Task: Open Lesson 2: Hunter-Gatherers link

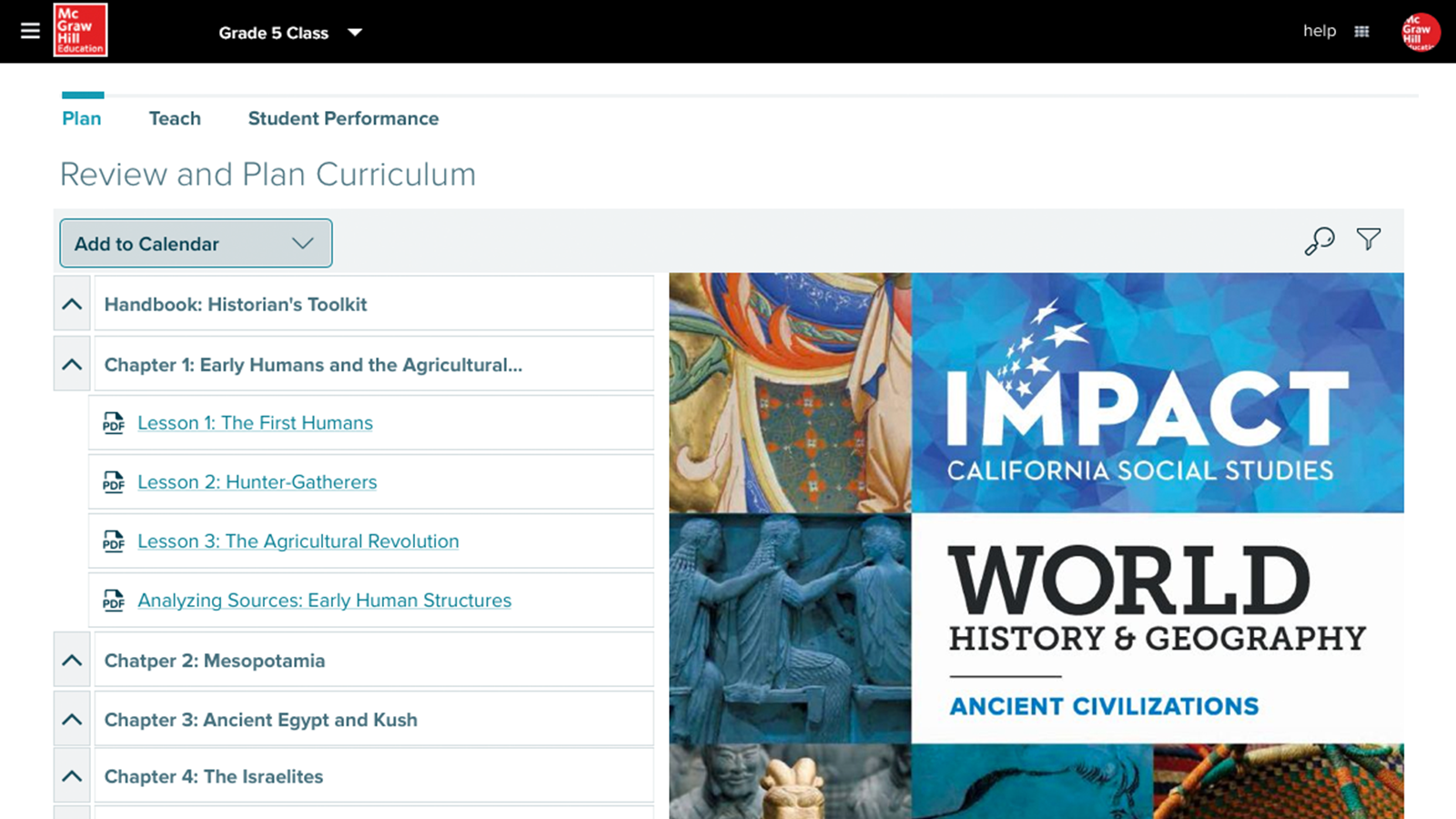Action: (257, 482)
